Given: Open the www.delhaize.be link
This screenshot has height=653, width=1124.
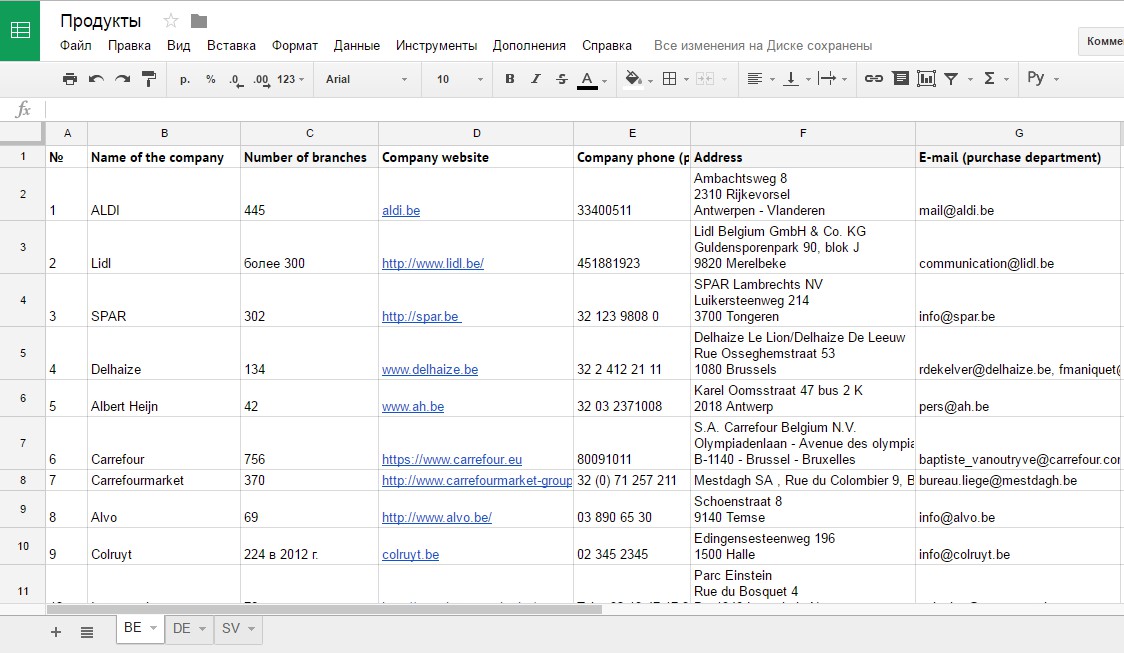Looking at the screenshot, I should coord(429,370).
